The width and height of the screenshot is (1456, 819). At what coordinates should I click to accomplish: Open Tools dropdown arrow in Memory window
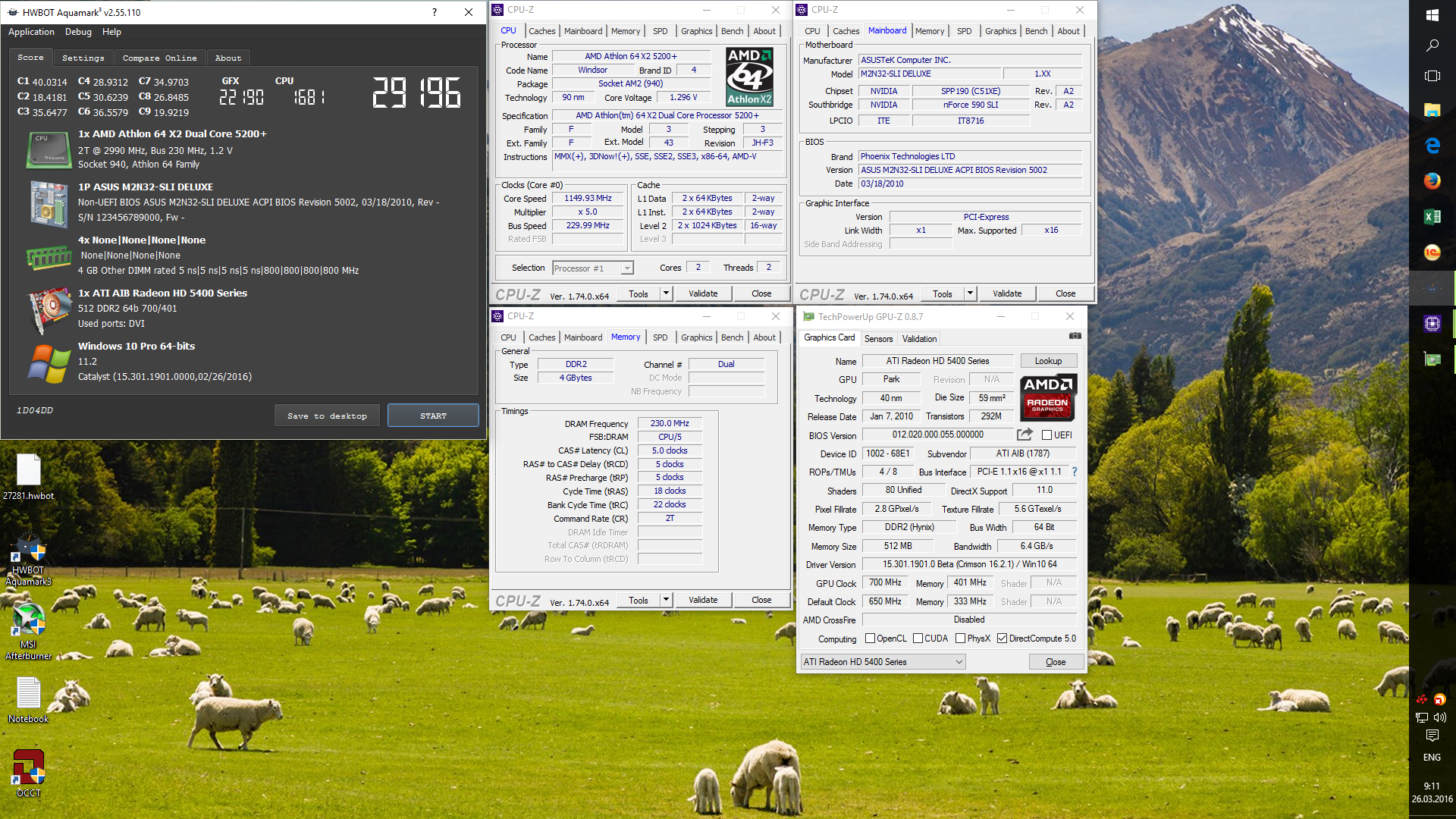(x=666, y=600)
